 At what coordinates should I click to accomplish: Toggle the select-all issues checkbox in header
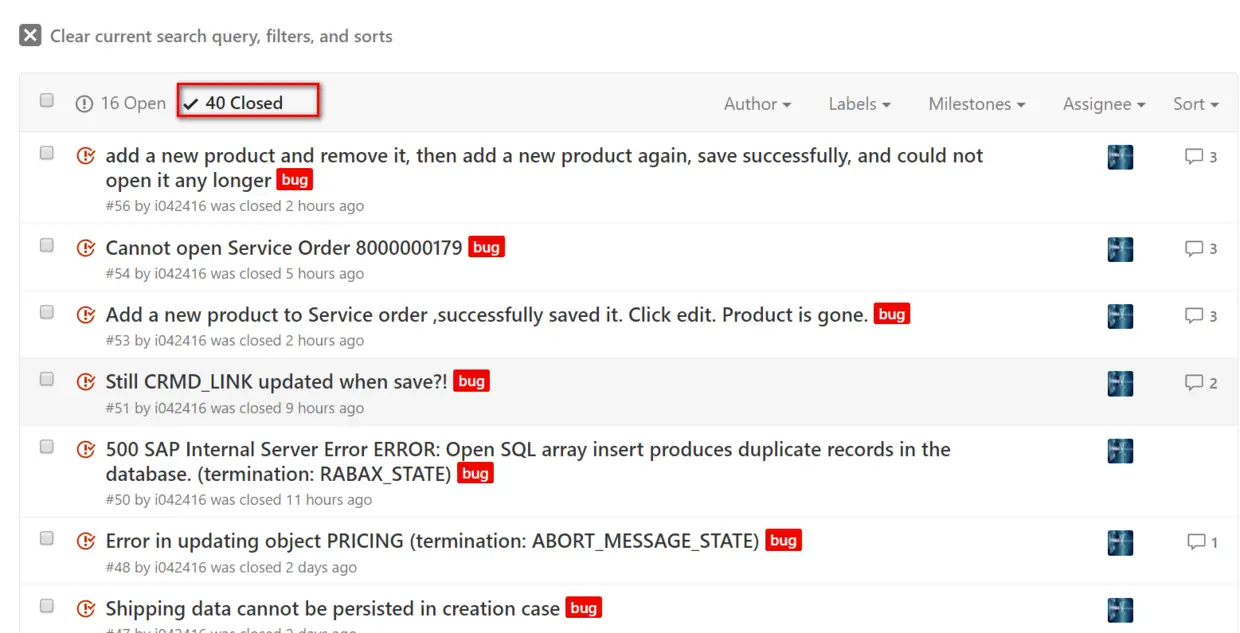click(47, 100)
